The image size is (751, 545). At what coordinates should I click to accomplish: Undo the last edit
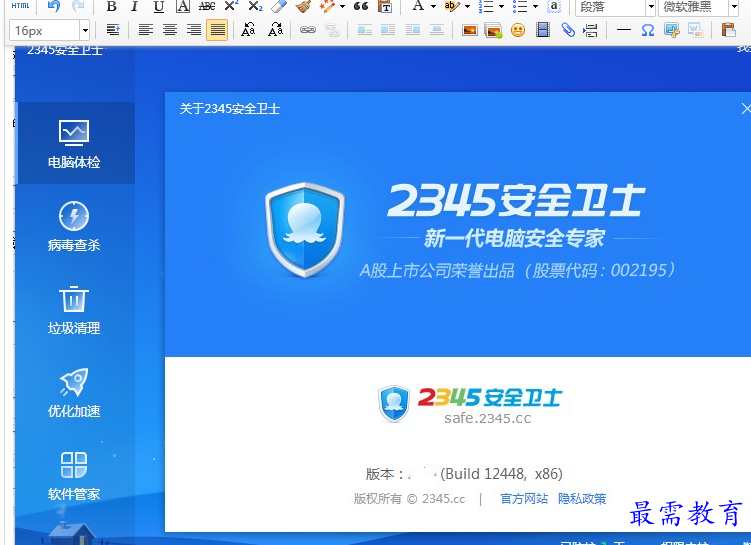click(x=54, y=6)
